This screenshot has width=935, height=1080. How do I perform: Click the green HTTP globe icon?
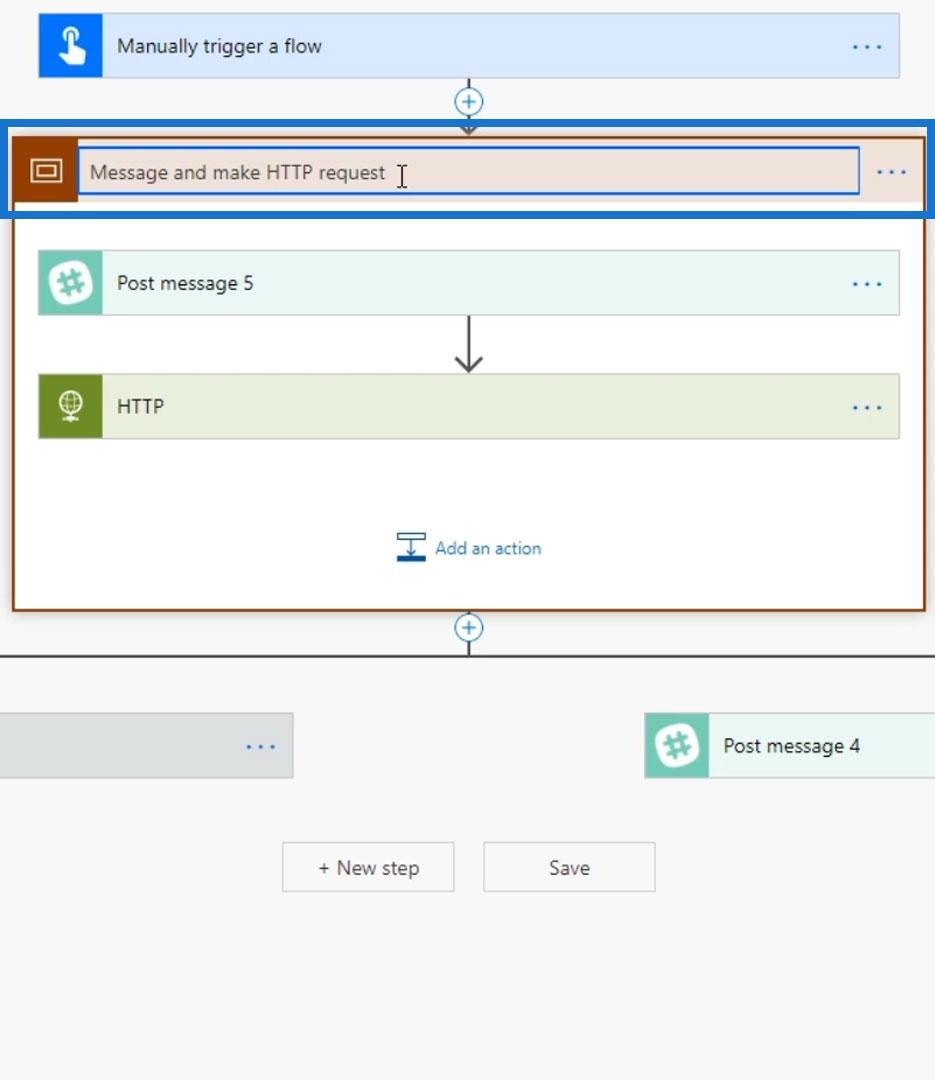(71, 406)
